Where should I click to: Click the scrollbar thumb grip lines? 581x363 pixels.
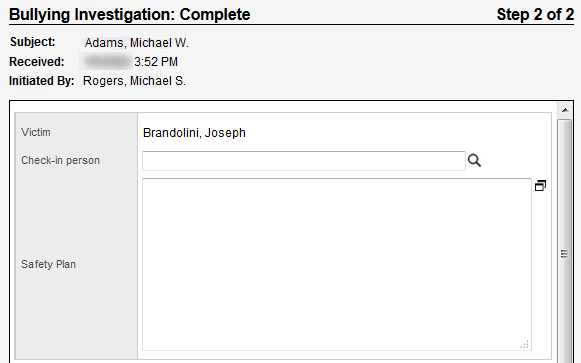pos(564,254)
